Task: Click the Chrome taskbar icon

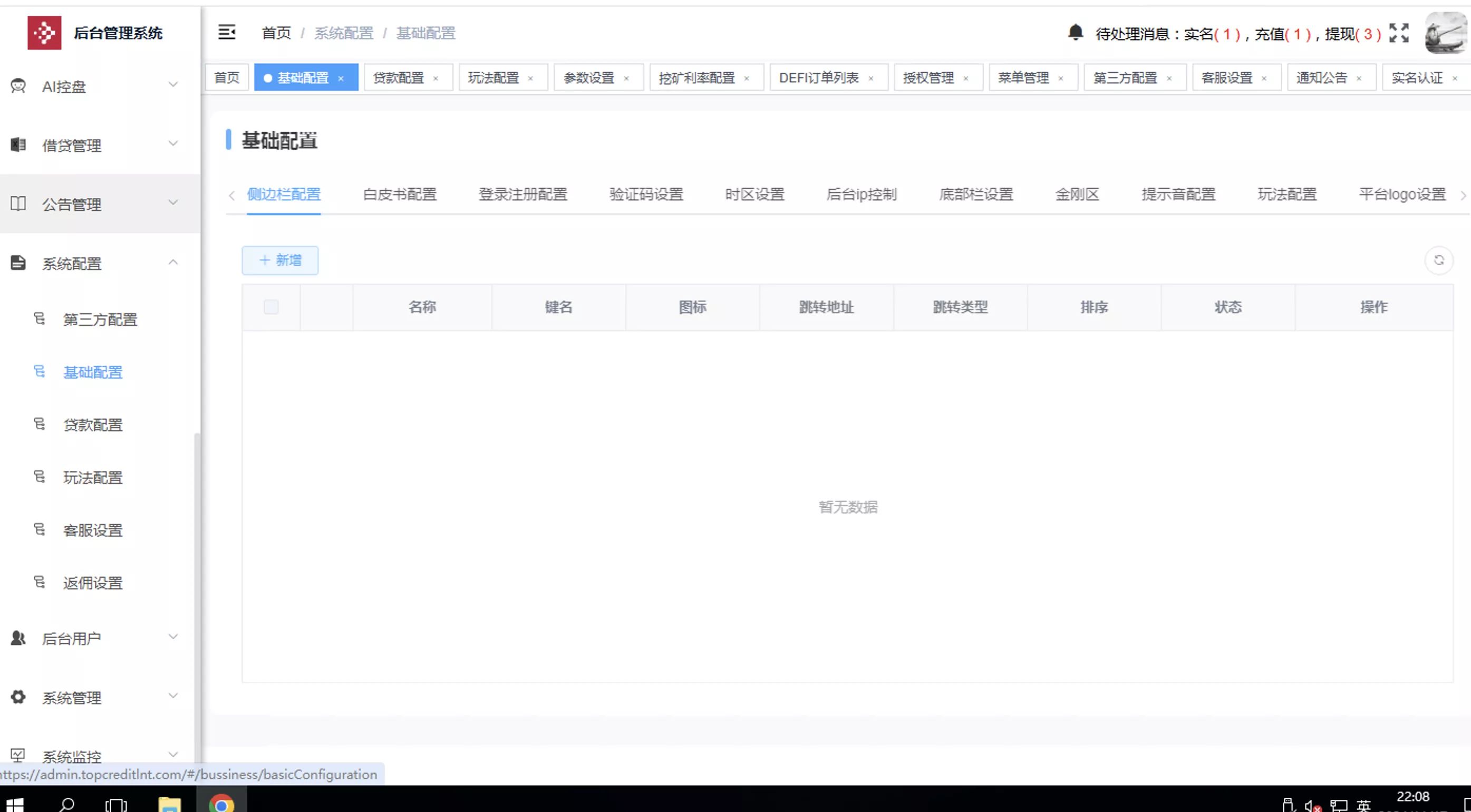Action: [x=221, y=804]
